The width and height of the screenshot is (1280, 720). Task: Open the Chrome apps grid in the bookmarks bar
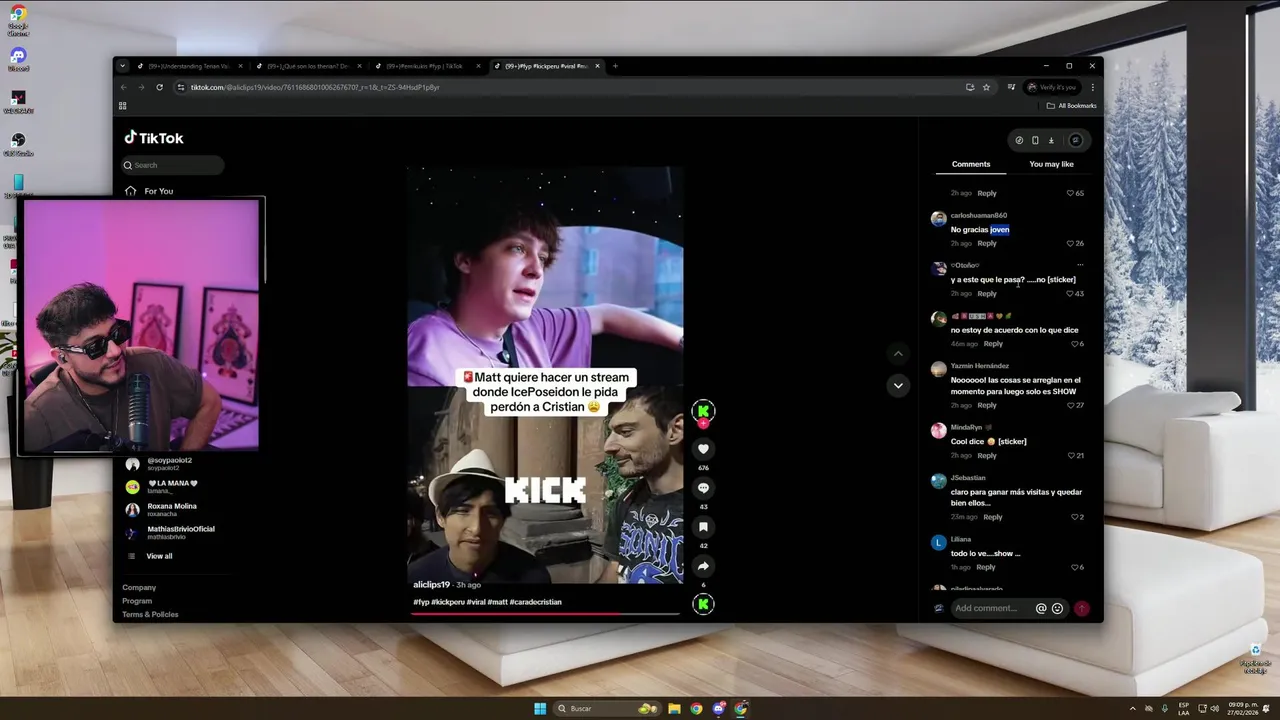[x=123, y=105]
